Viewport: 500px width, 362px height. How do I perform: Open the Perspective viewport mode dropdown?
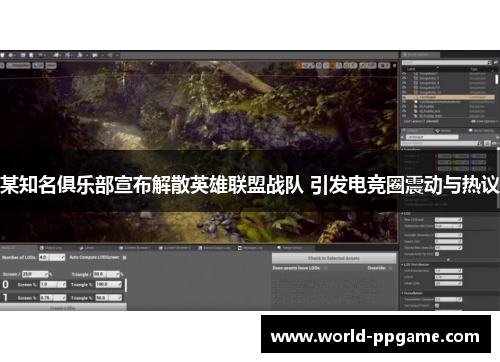coord(18,65)
